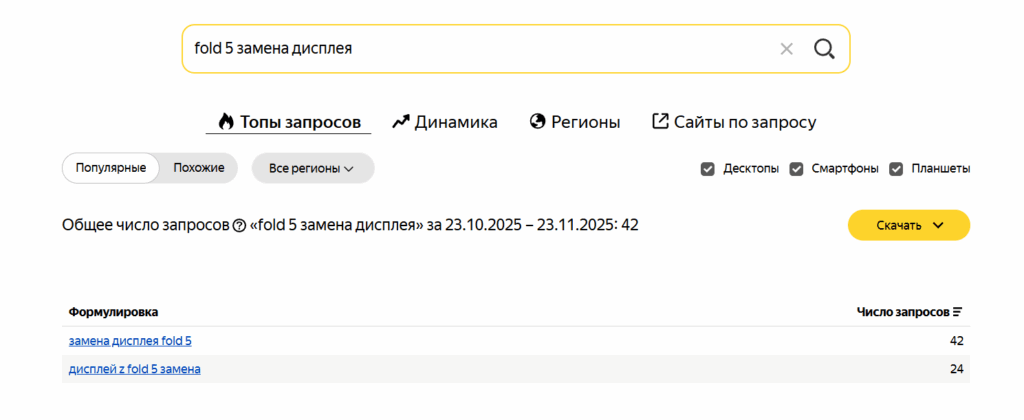Open the Скачать download dropdown
This screenshot has height=420, width=1024.
[908, 225]
